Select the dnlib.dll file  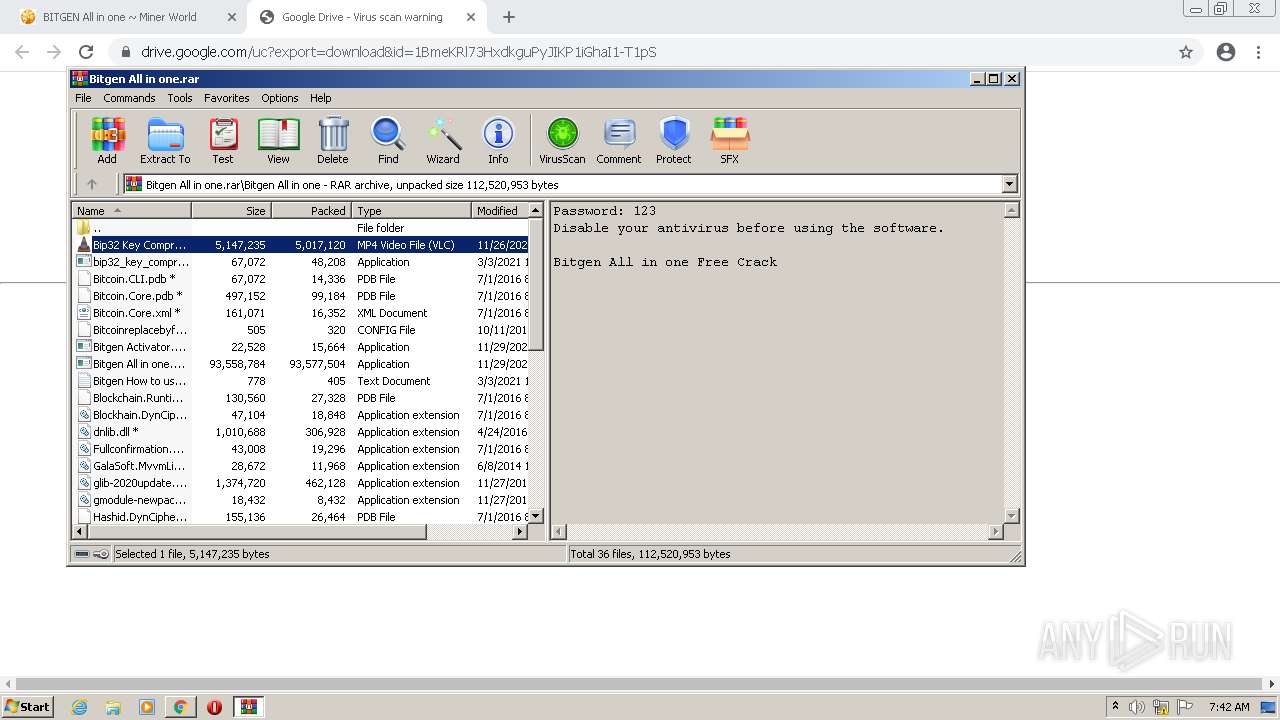pos(300,432)
